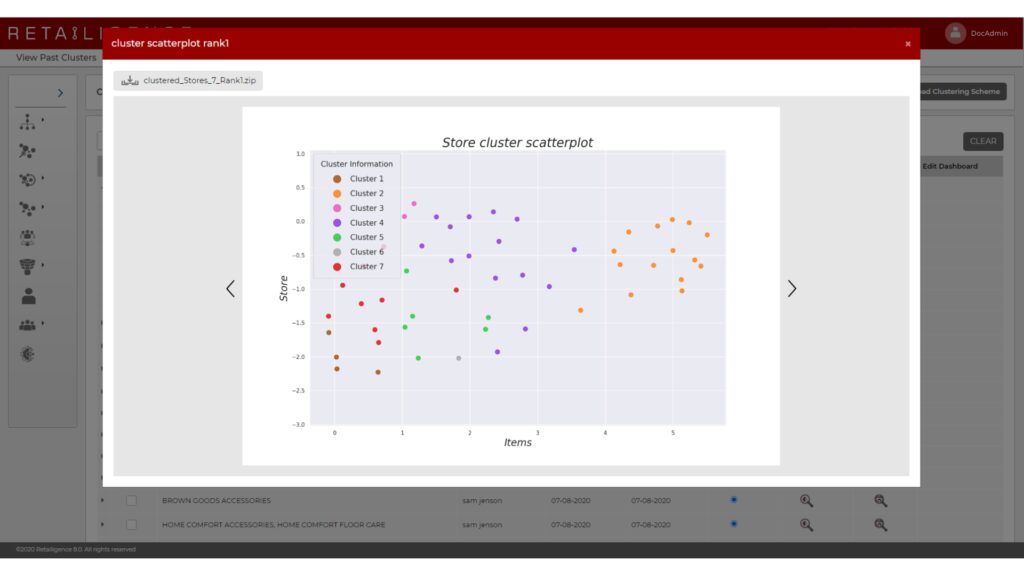Expand the HOME COMFORT ACCESSORIES row
The width and height of the screenshot is (1024, 576).
pyautogui.click(x=102, y=524)
